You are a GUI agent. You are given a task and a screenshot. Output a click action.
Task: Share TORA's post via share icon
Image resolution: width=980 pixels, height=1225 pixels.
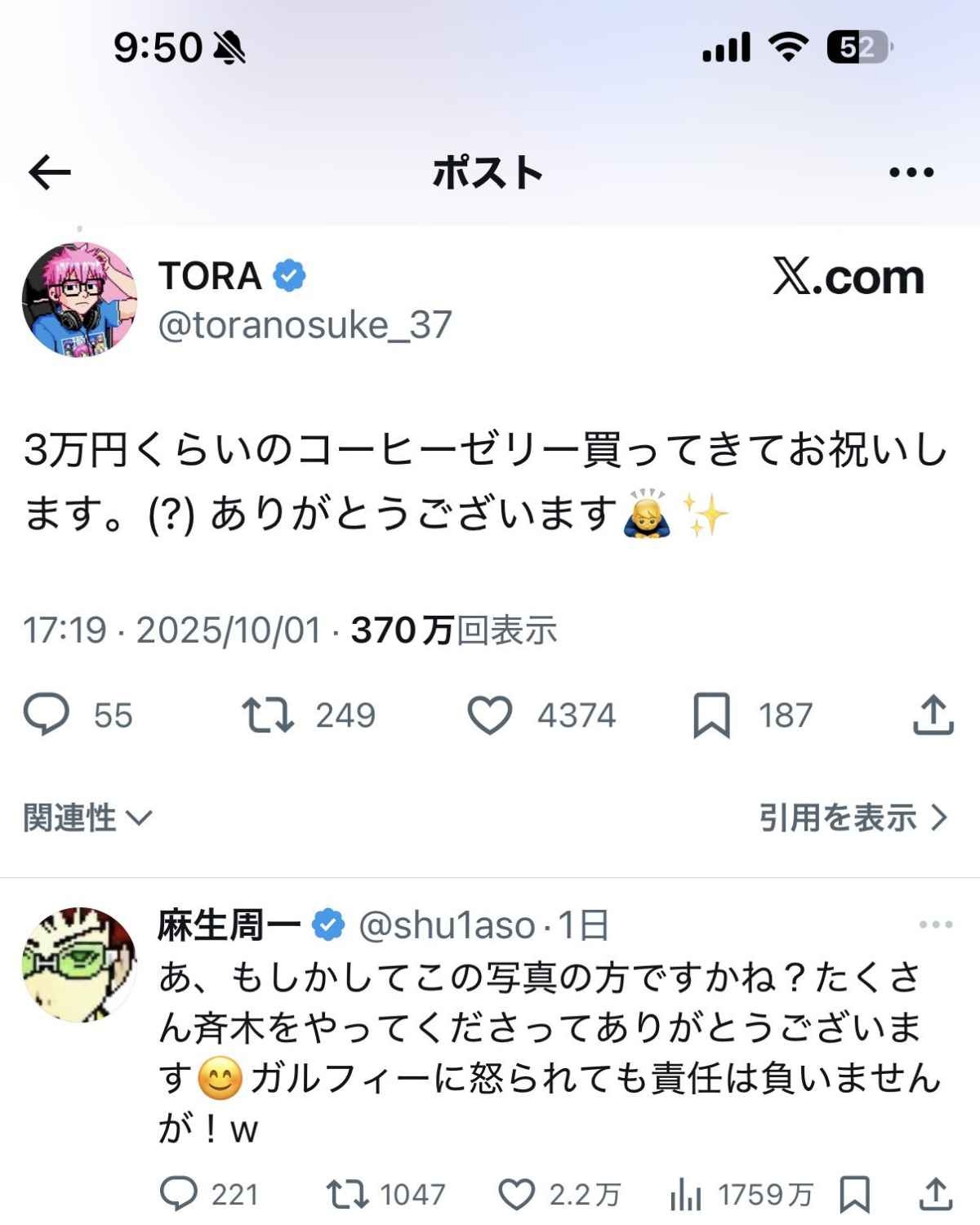pyautogui.click(x=933, y=715)
